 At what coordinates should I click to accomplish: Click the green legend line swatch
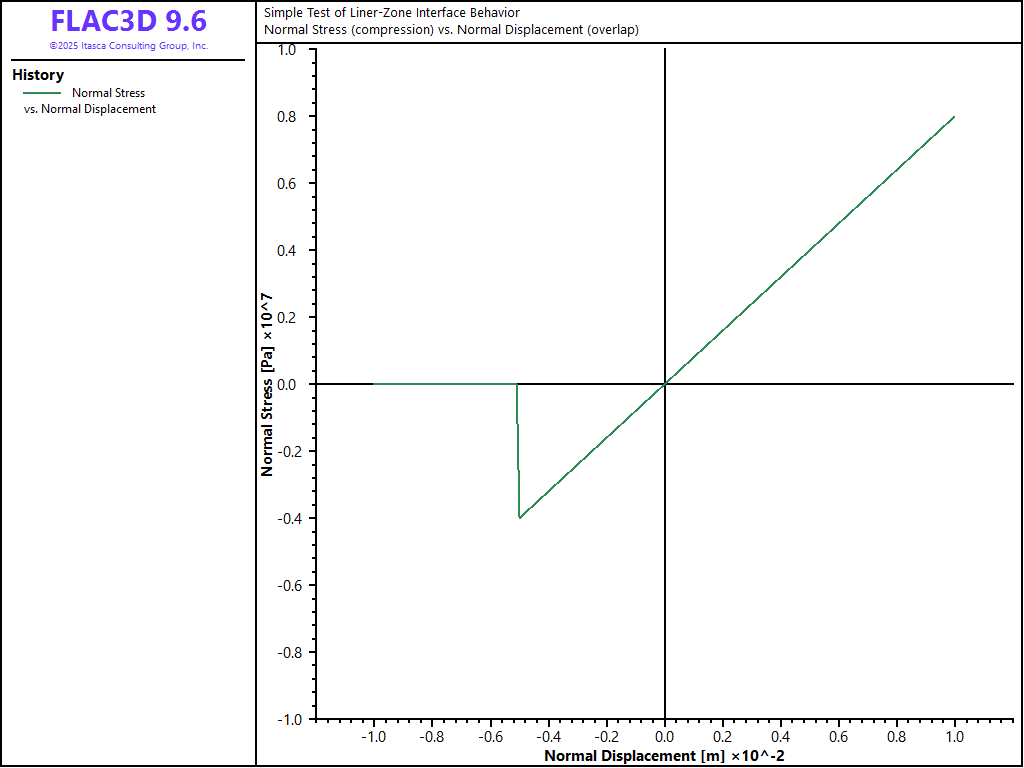point(42,93)
